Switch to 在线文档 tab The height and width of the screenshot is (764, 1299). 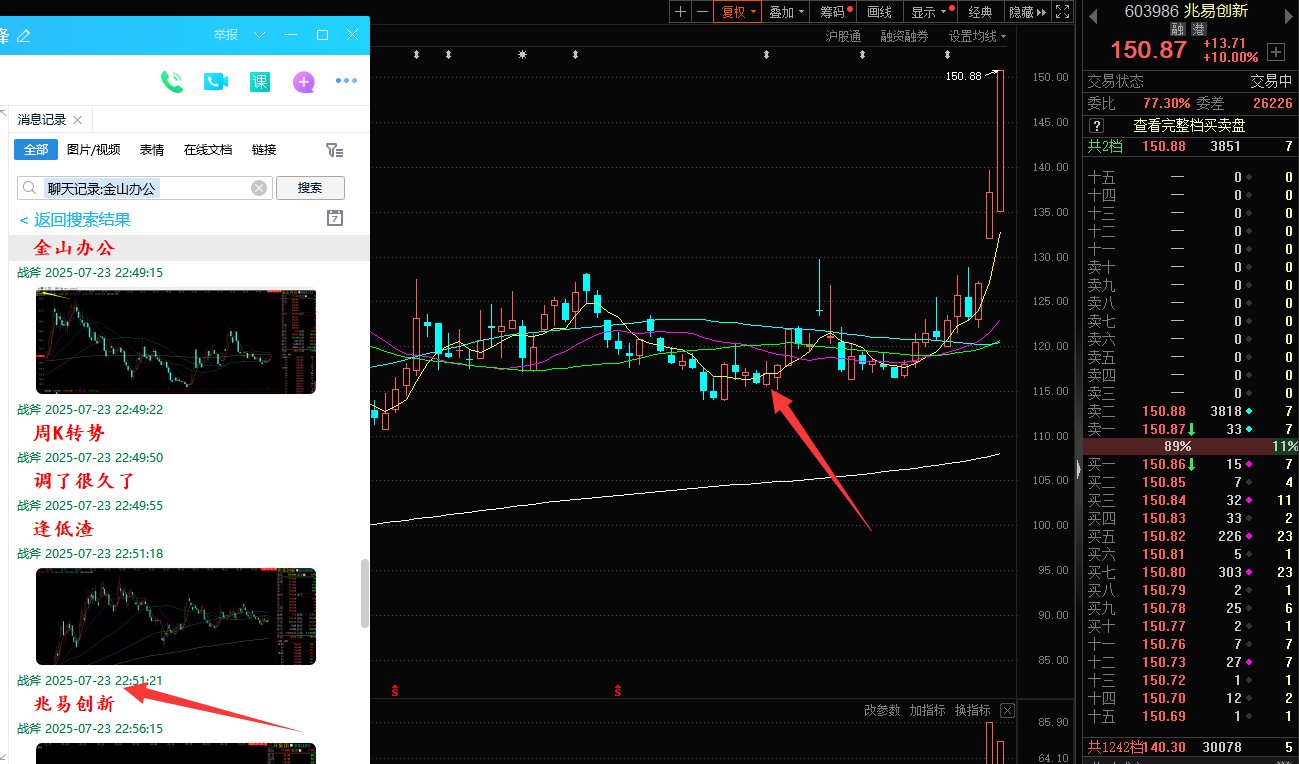(x=208, y=150)
